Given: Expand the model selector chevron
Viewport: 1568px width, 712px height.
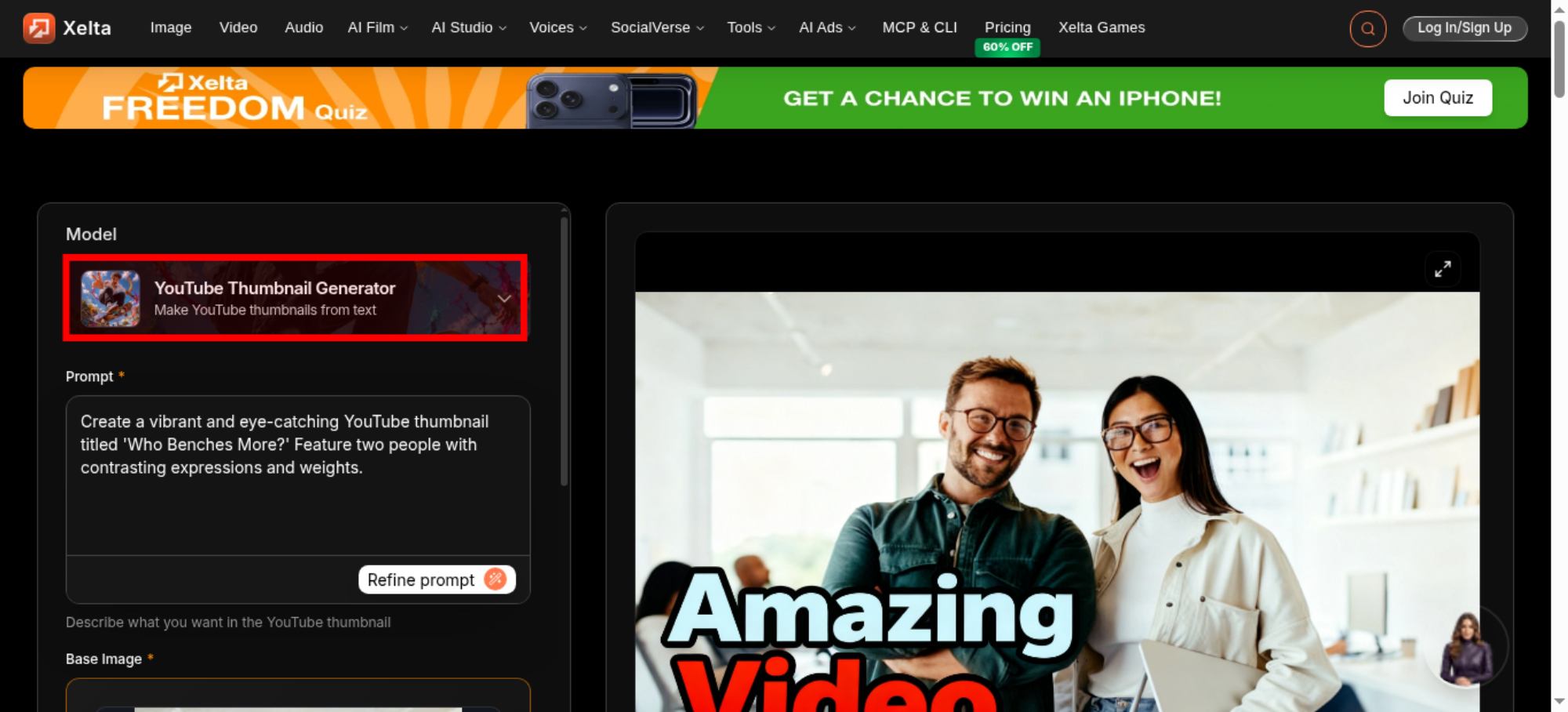Looking at the screenshot, I should click(x=504, y=299).
